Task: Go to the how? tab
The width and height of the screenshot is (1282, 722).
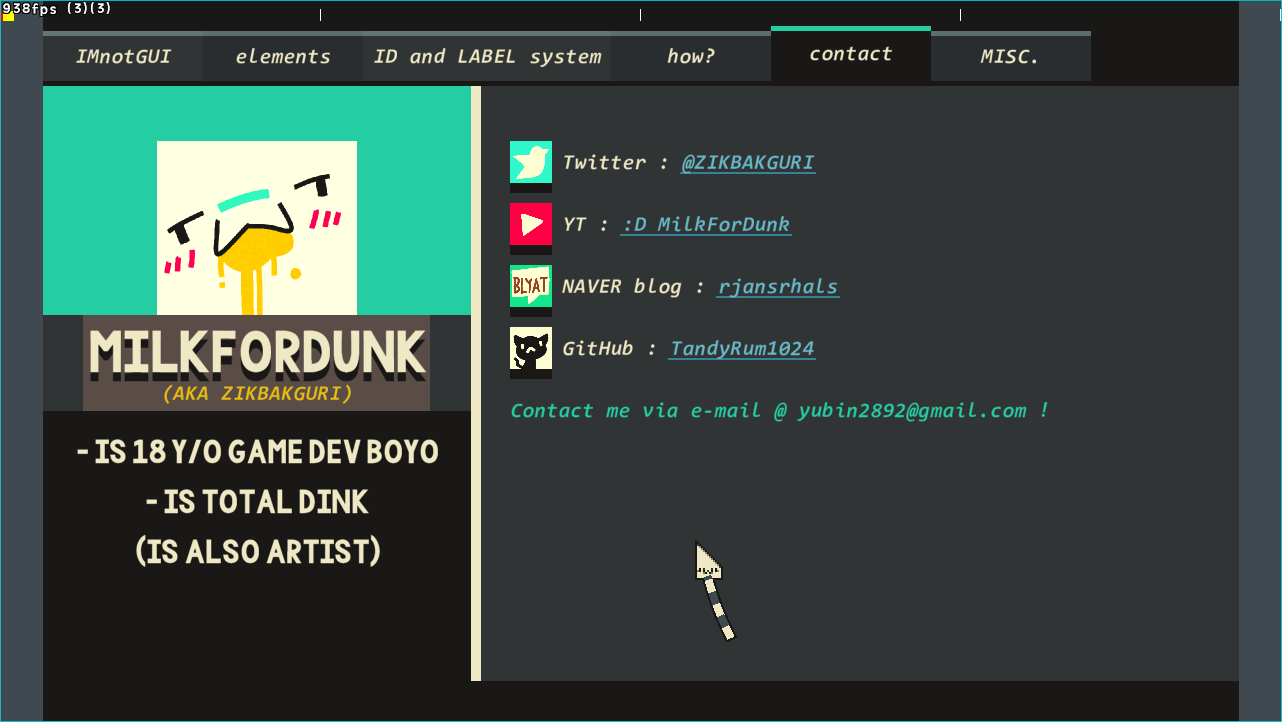Action: [x=691, y=57]
